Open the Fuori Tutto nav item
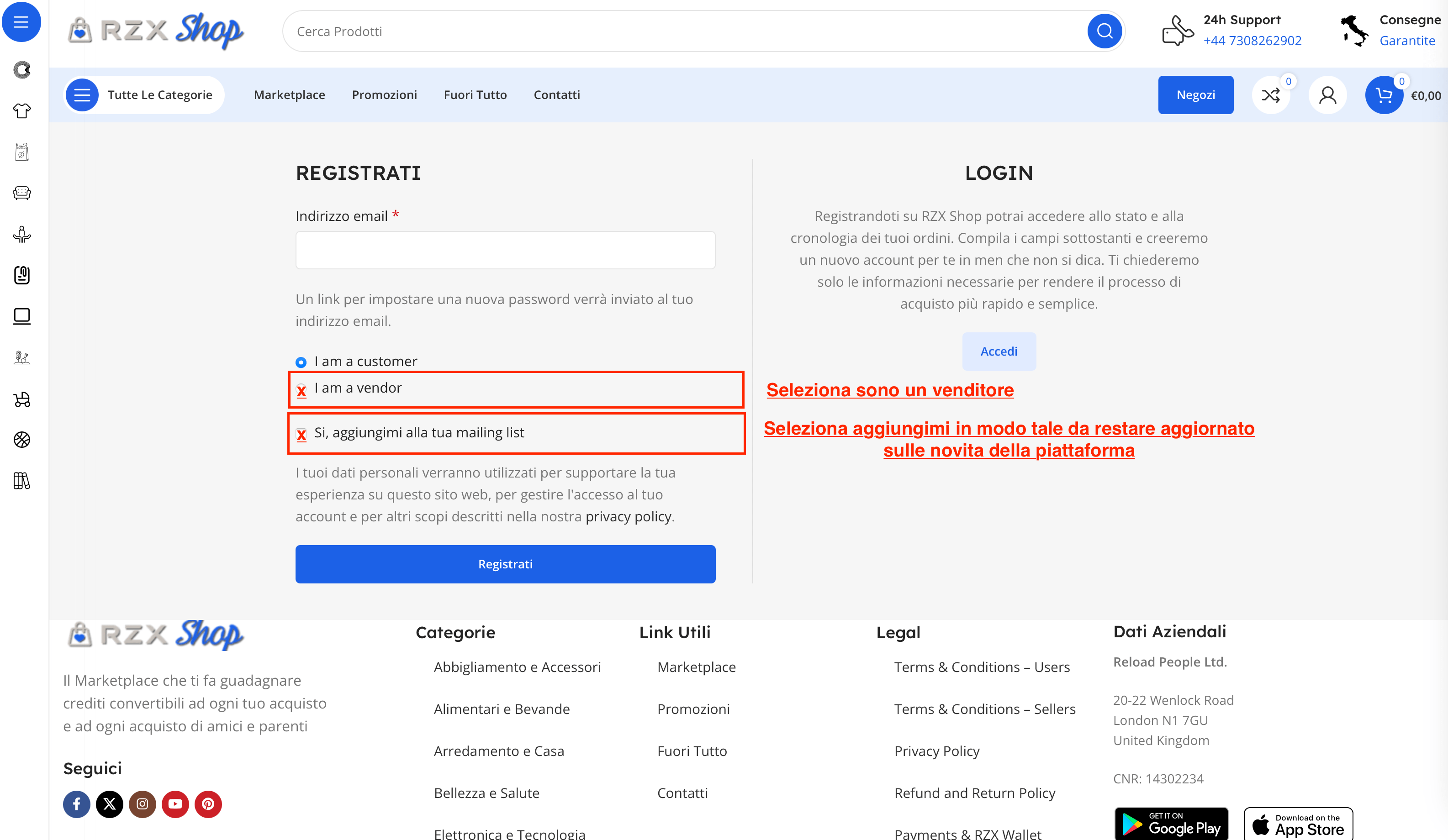Viewport: 1448px width, 840px height. click(x=475, y=95)
